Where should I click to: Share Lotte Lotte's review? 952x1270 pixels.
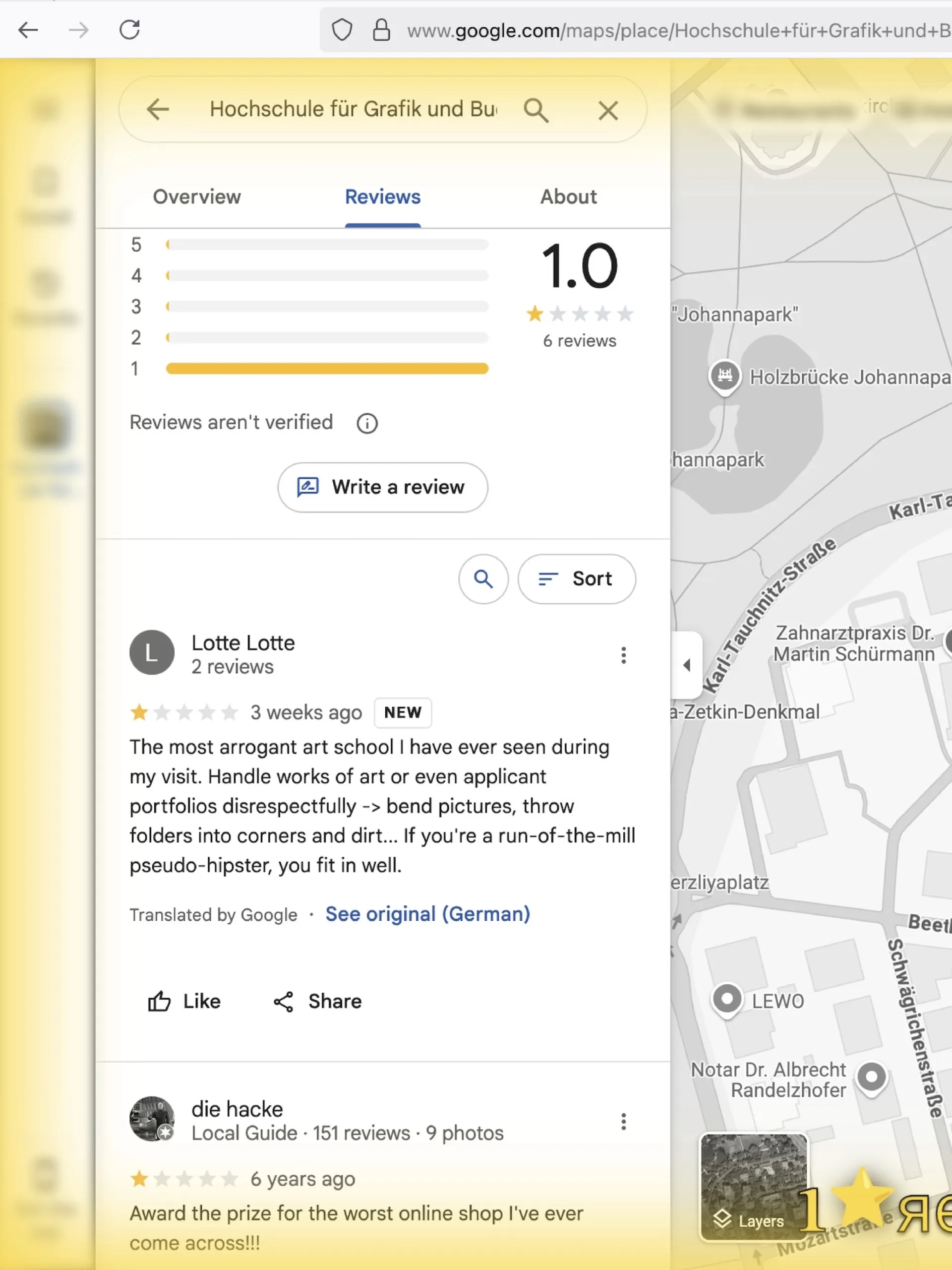coord(317,1001)
